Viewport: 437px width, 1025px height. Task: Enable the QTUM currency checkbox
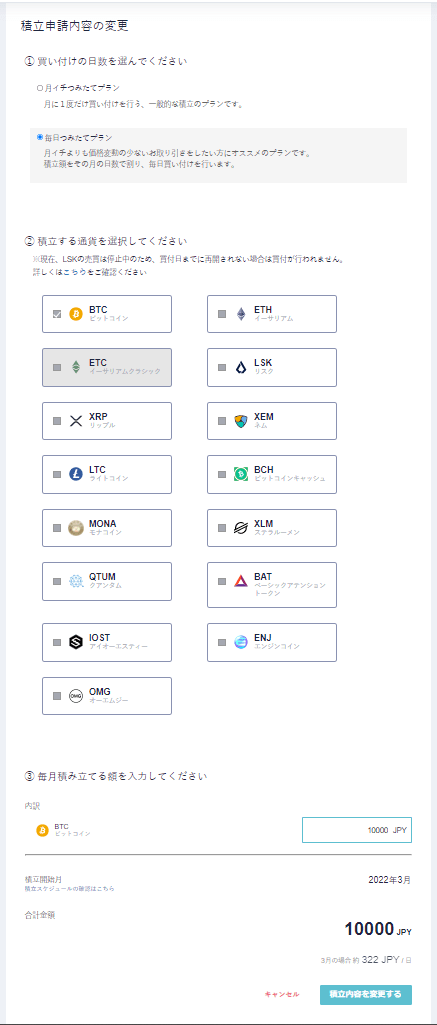(x=57, y=581)
